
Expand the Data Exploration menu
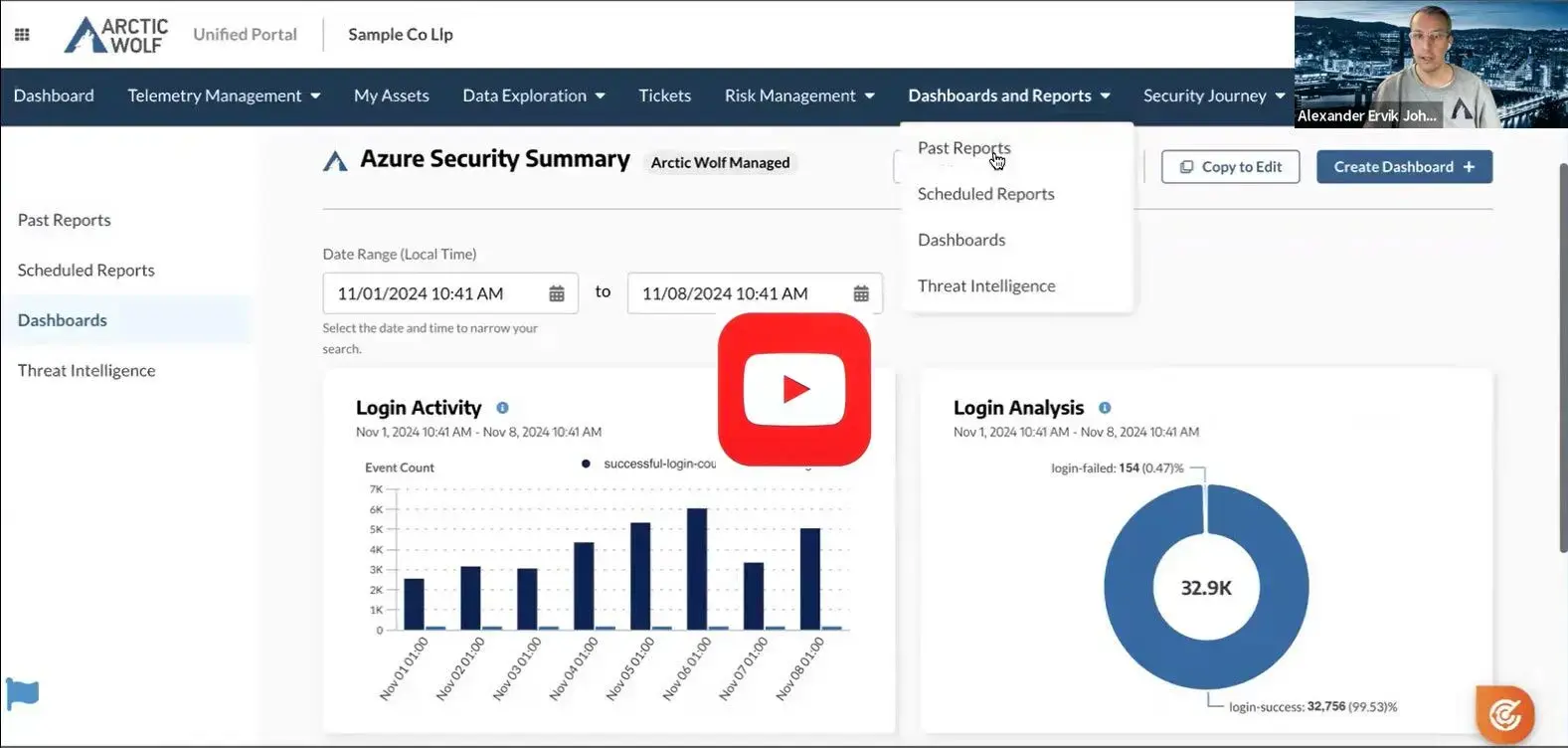point(534,95)
